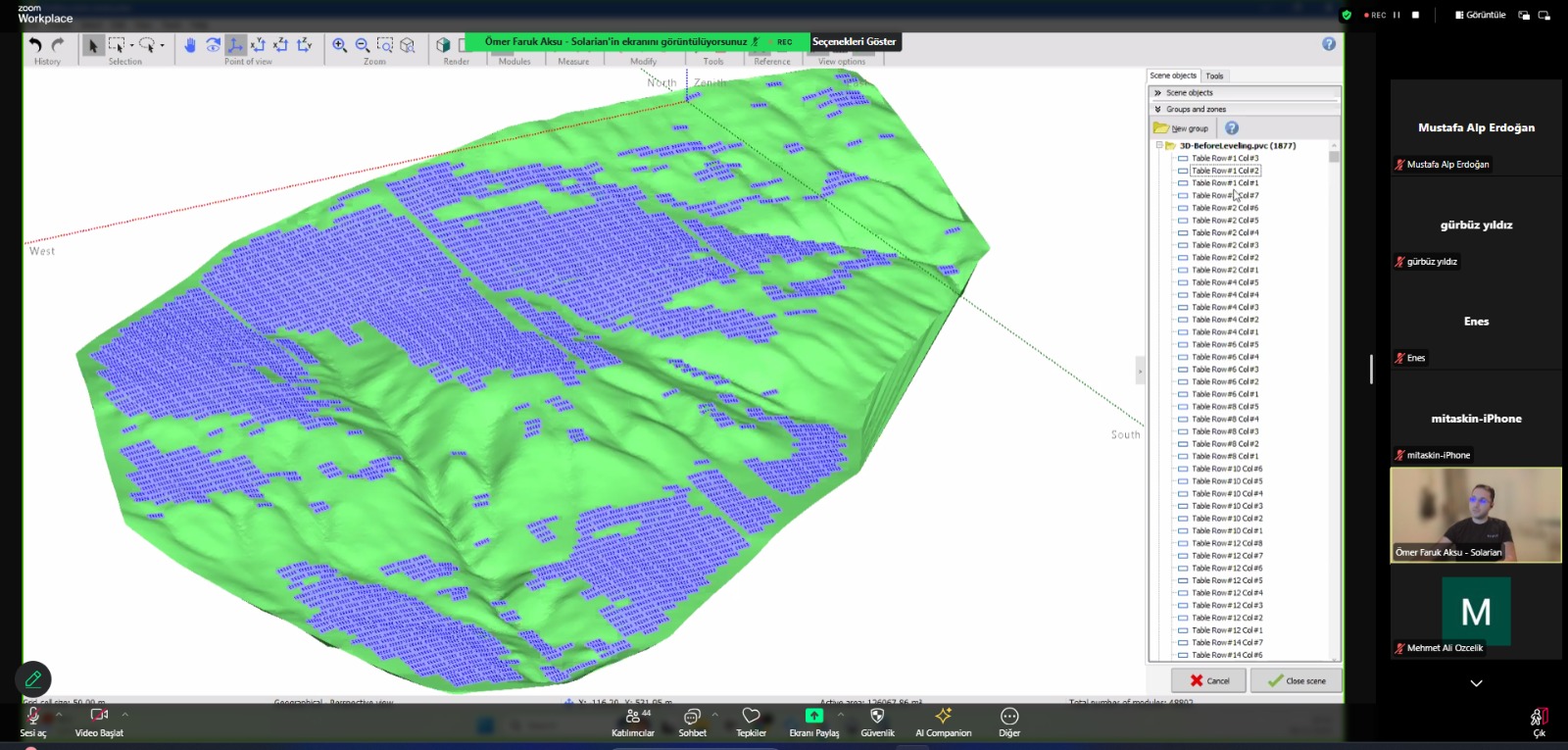Pause the Zoom recording

1396,15
